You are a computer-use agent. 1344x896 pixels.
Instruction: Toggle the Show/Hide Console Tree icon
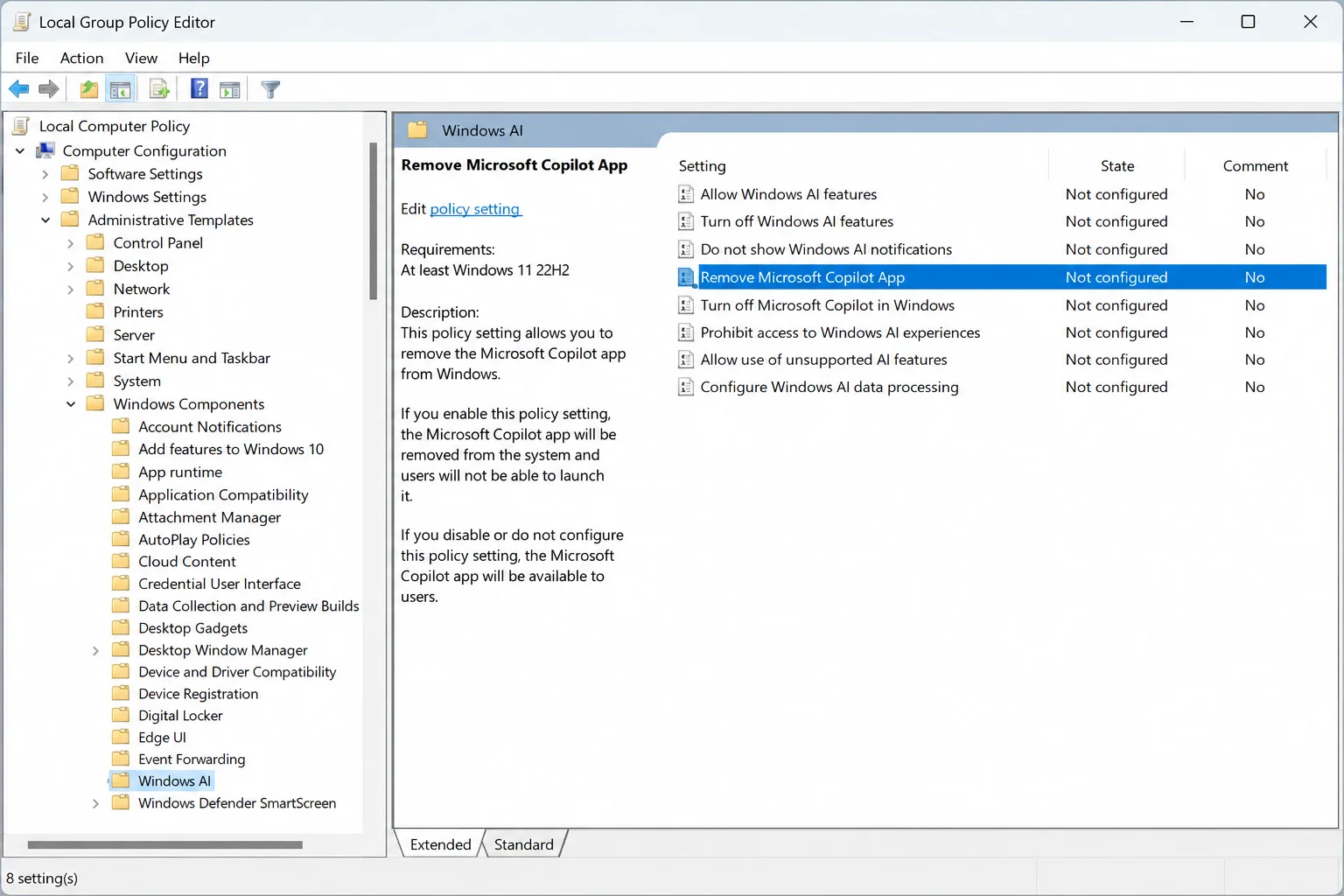click(120, 88)
